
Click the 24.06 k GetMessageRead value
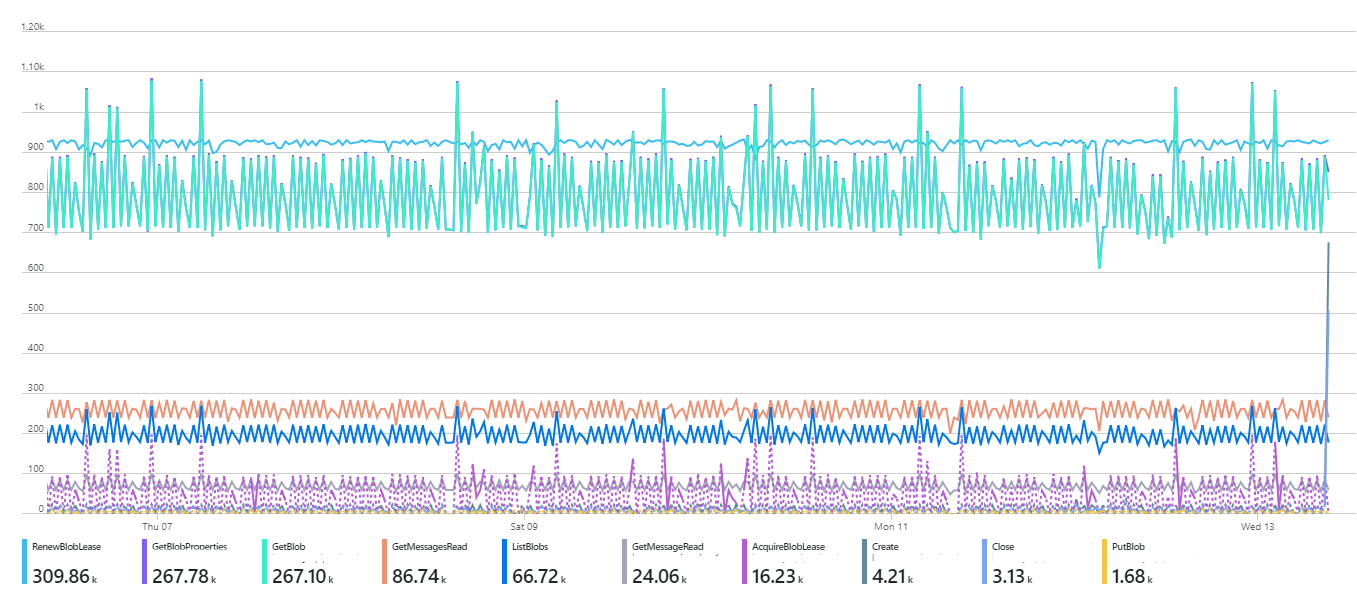point(659,576)
